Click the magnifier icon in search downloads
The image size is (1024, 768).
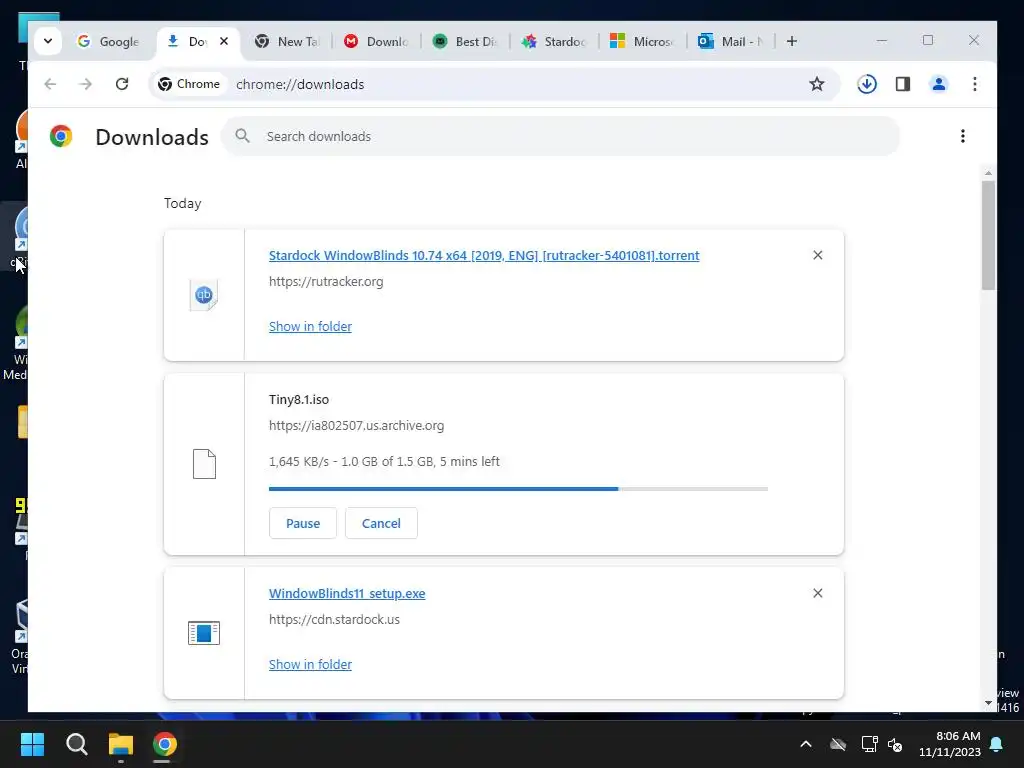[242, 136]
